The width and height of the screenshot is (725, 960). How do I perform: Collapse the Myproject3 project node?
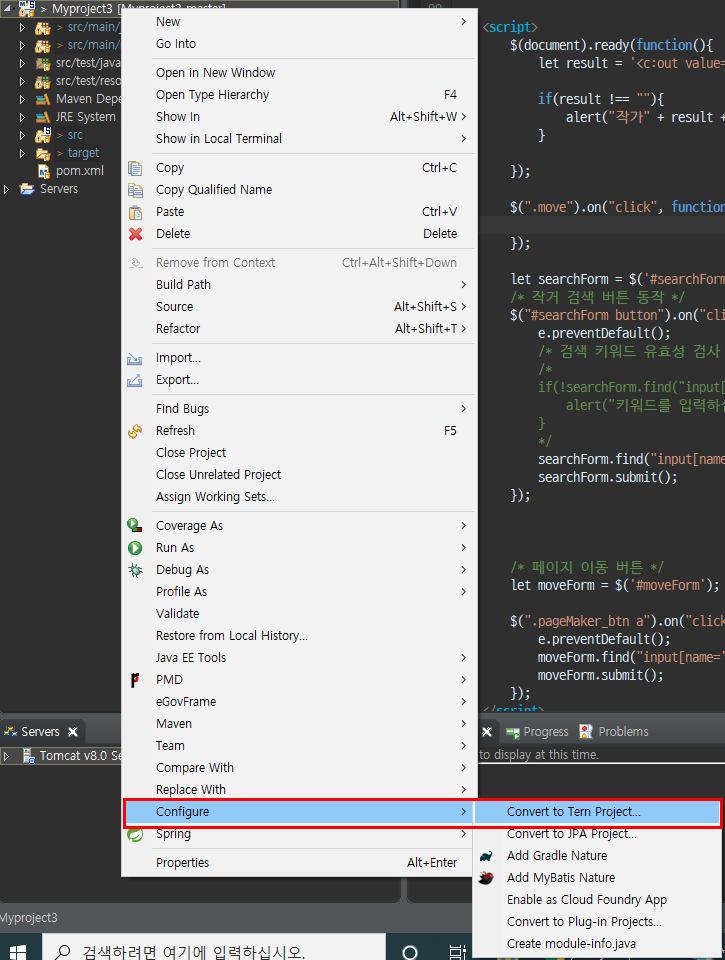click(x=7, y=9)
